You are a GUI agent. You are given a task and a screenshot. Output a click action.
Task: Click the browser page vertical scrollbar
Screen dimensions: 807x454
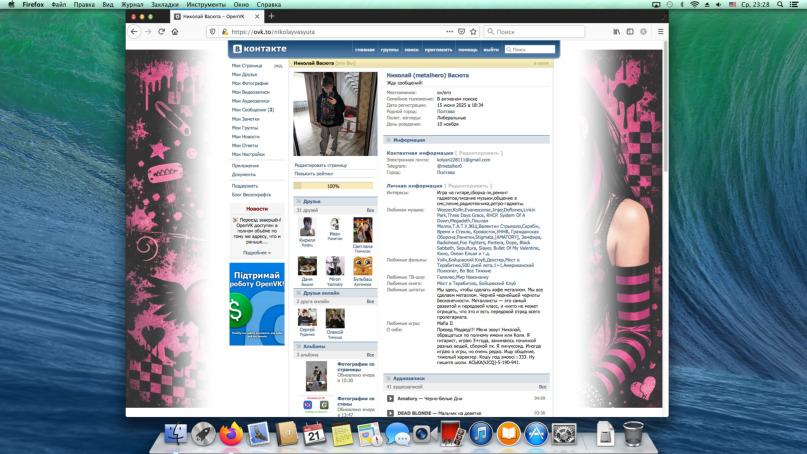[666, 108]
